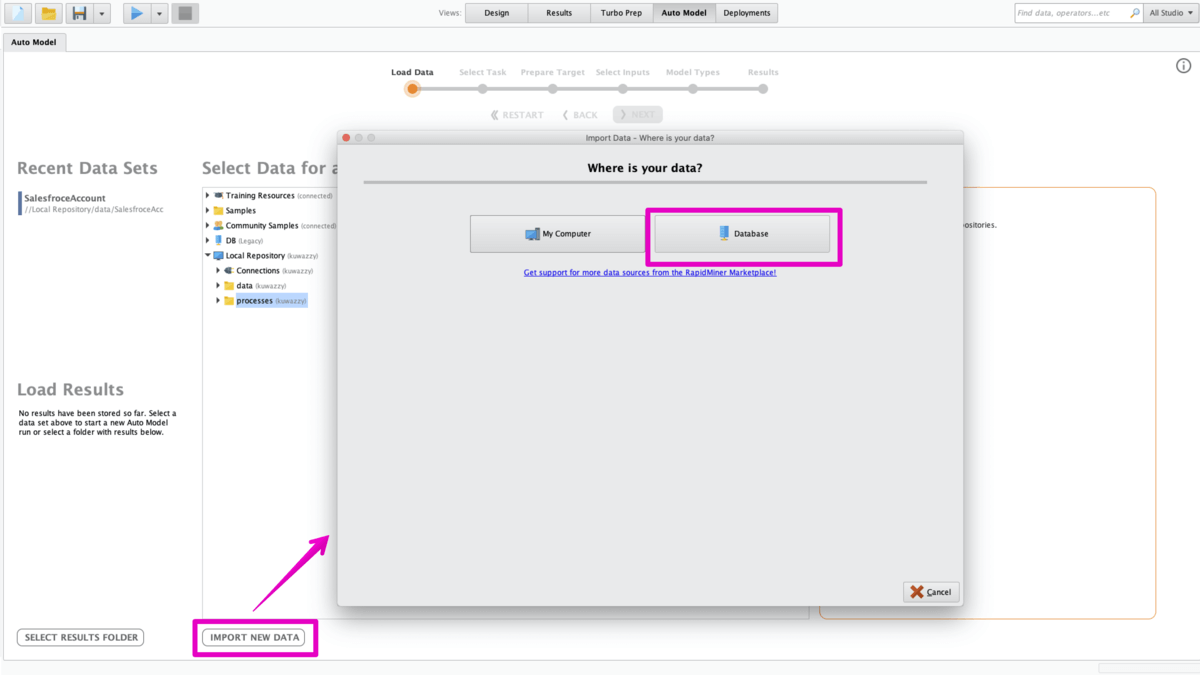Image resolution: width=1200 pixels, height=675 pixels.
Task: Expand the processes folder
Action: 218,300
